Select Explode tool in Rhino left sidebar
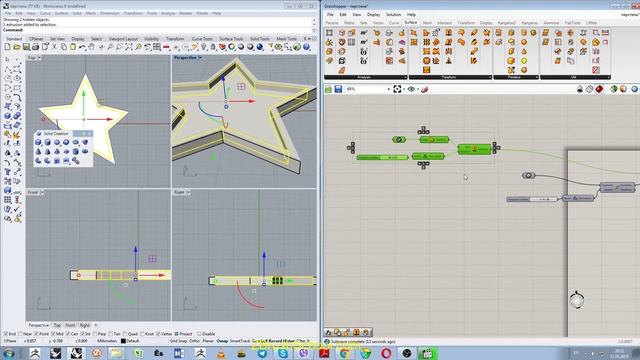 [17, 135]
